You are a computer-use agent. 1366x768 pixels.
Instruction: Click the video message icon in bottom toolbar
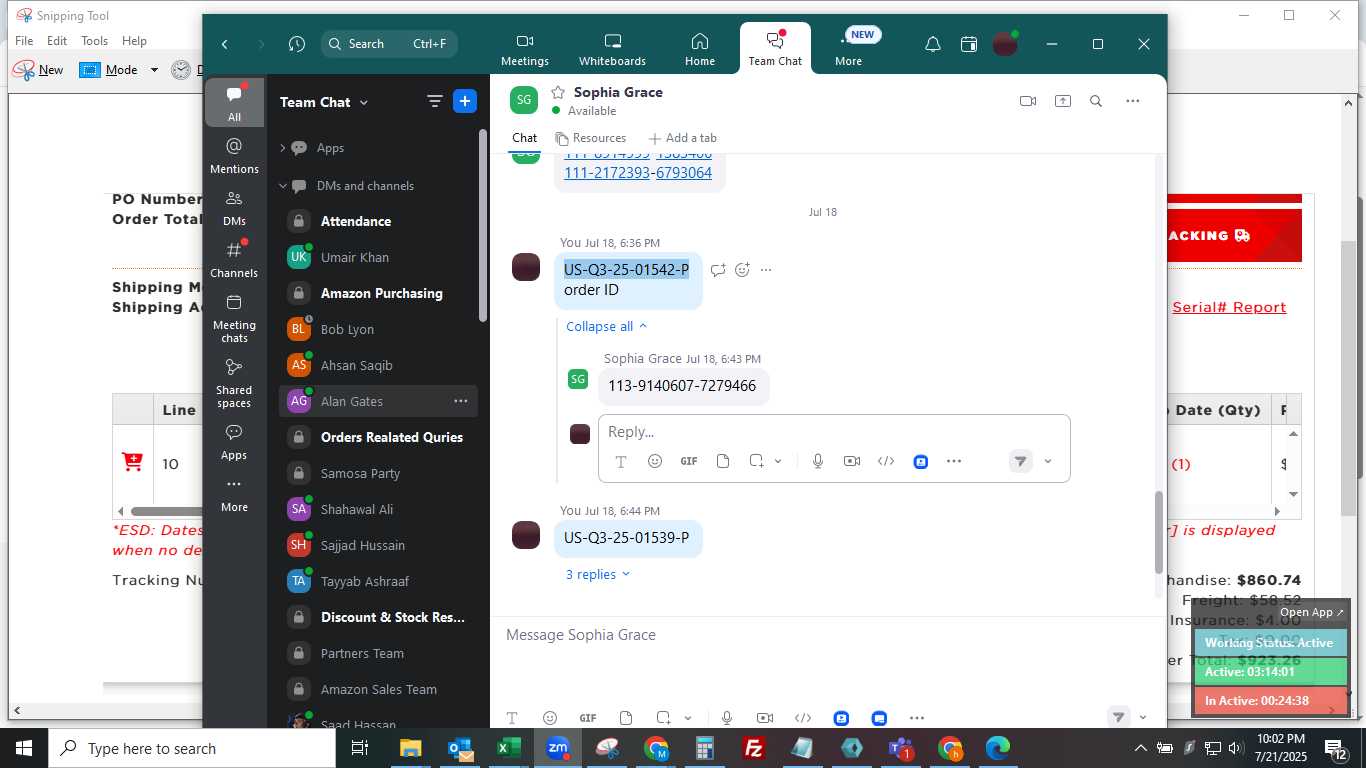(x=765, y=718)
